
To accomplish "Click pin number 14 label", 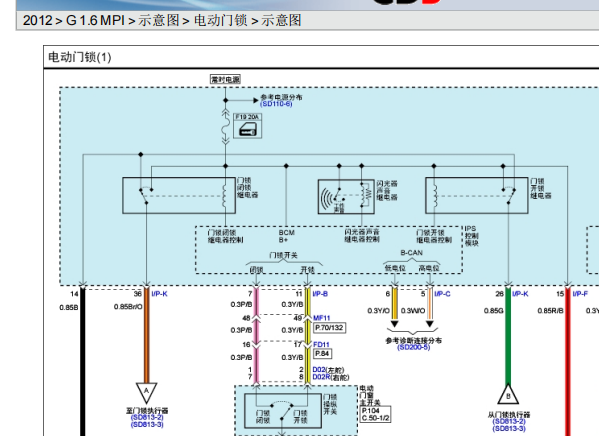I will (x=74, y=293).
